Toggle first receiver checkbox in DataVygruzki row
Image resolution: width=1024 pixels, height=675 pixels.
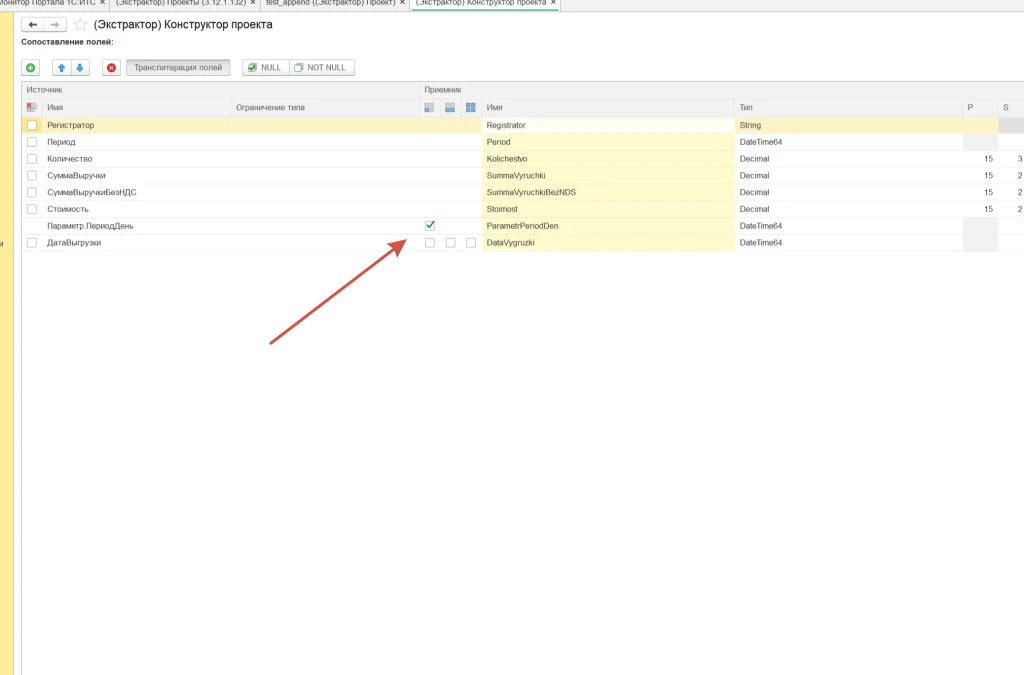coord(430,243)
